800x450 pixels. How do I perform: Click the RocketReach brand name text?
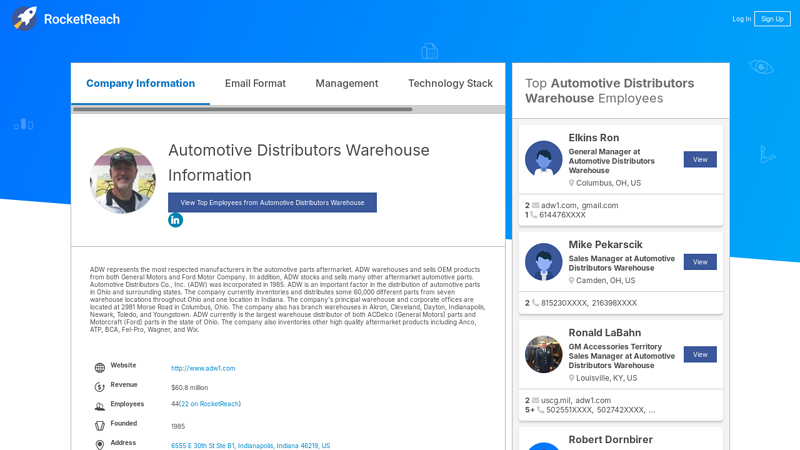click(x=82, y=19)
